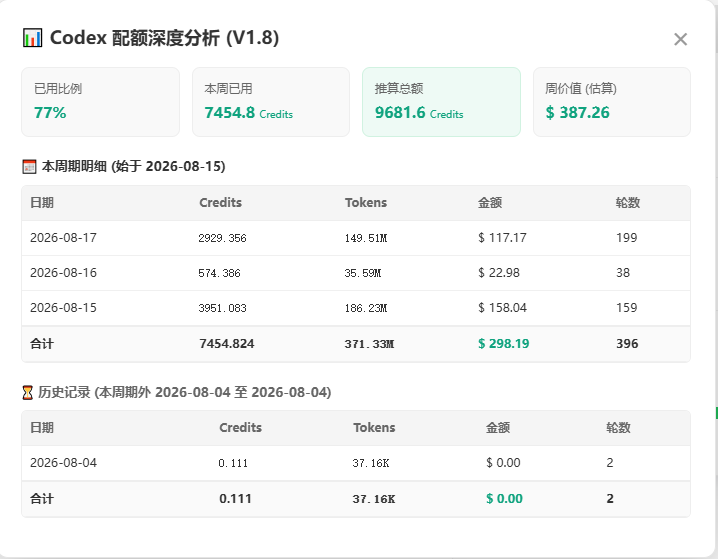Click the 轮数 header in the history table
The image size is (718, 559).
(x=618, y=428)
